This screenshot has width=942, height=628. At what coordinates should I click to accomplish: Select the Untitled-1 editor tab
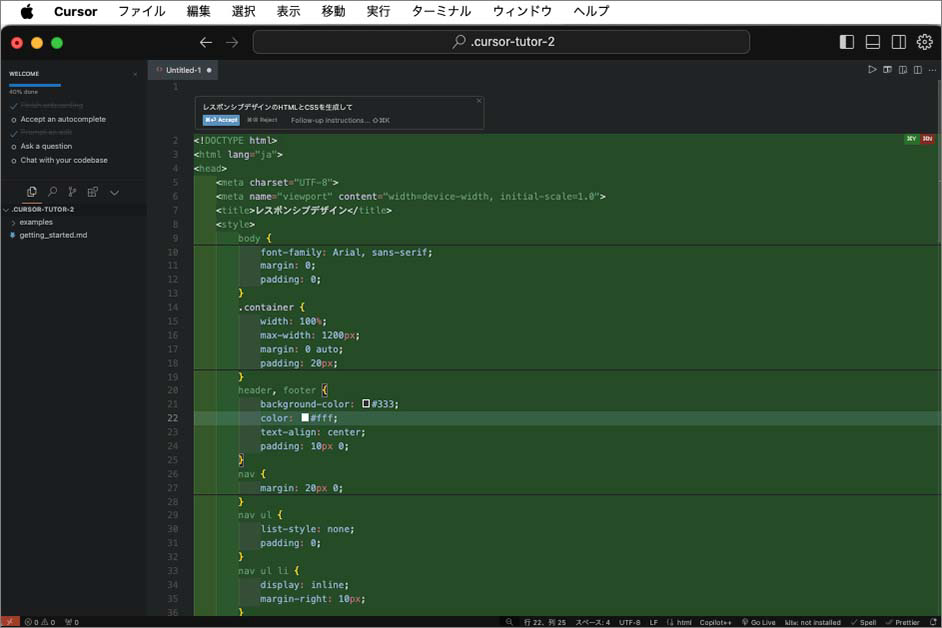click(182, 70)
